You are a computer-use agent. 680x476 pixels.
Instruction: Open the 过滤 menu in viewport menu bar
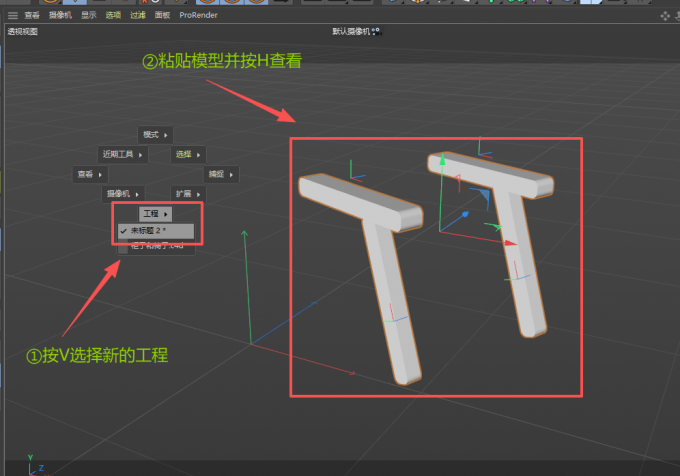coord(137,16)
